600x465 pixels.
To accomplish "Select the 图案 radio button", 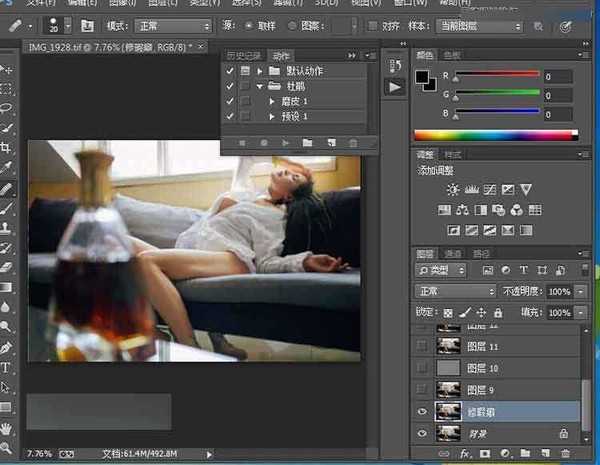I will click(x=293, y=26).
